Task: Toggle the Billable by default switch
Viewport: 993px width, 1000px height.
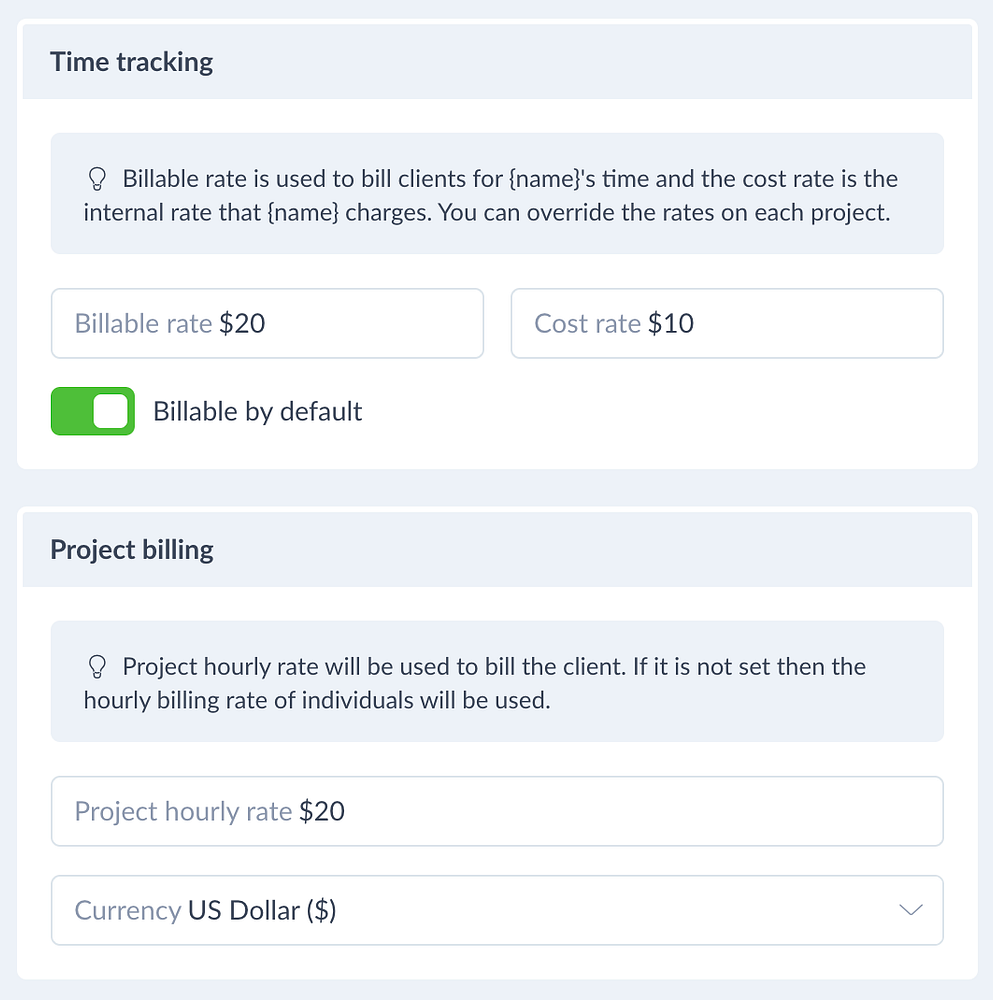Action: 93,412
